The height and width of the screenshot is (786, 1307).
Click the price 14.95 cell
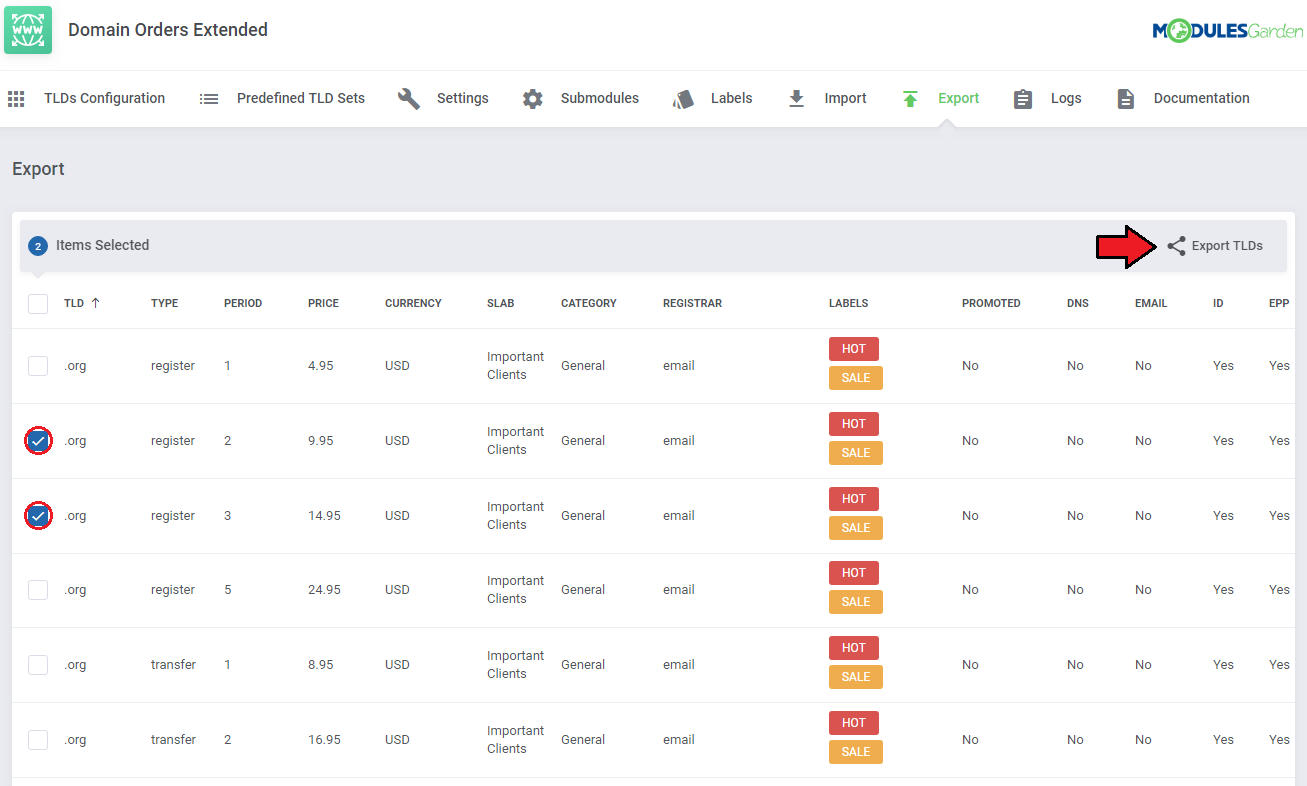tap(324, 516)
